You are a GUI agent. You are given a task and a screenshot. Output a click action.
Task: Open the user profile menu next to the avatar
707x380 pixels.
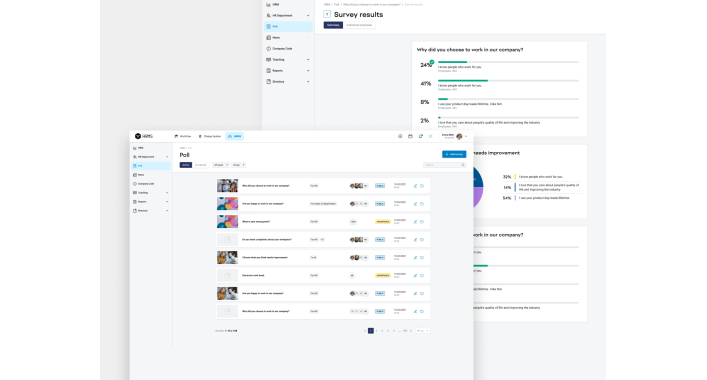tap(466, 136)
